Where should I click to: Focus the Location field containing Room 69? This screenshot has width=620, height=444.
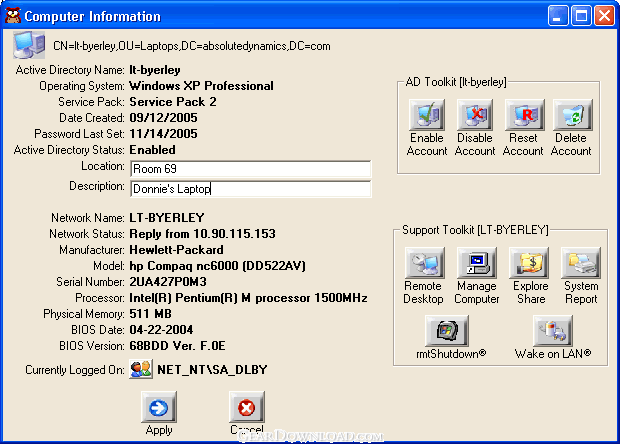(x=251, y=169)
